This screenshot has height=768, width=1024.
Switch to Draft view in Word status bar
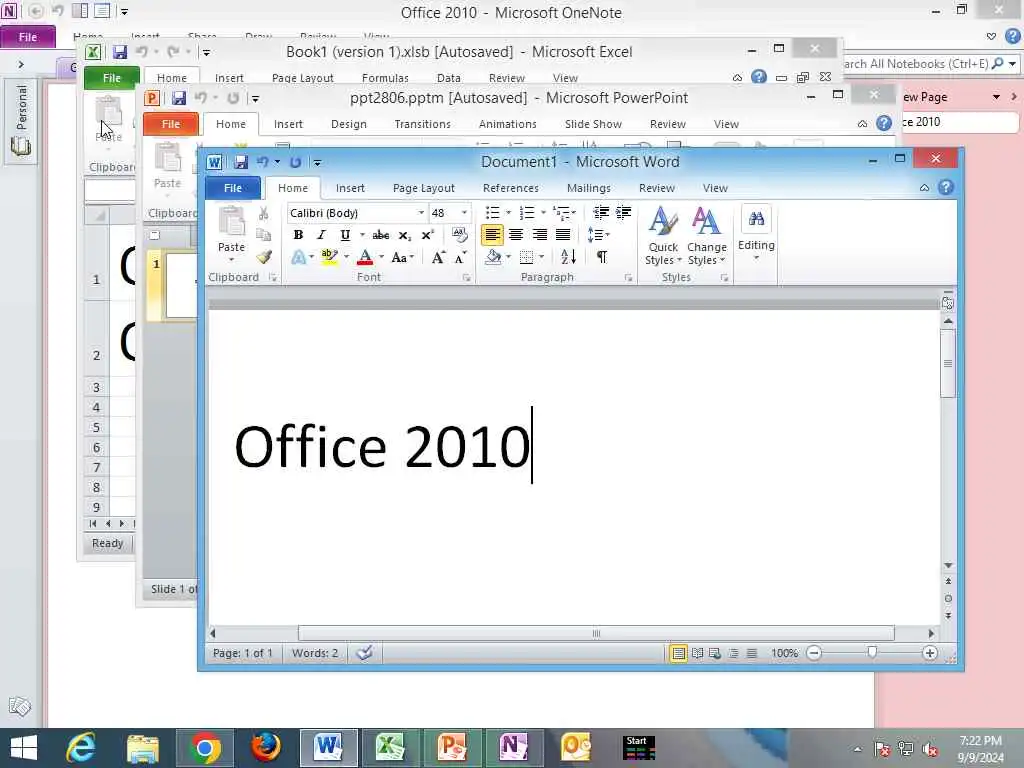(752, 653)
